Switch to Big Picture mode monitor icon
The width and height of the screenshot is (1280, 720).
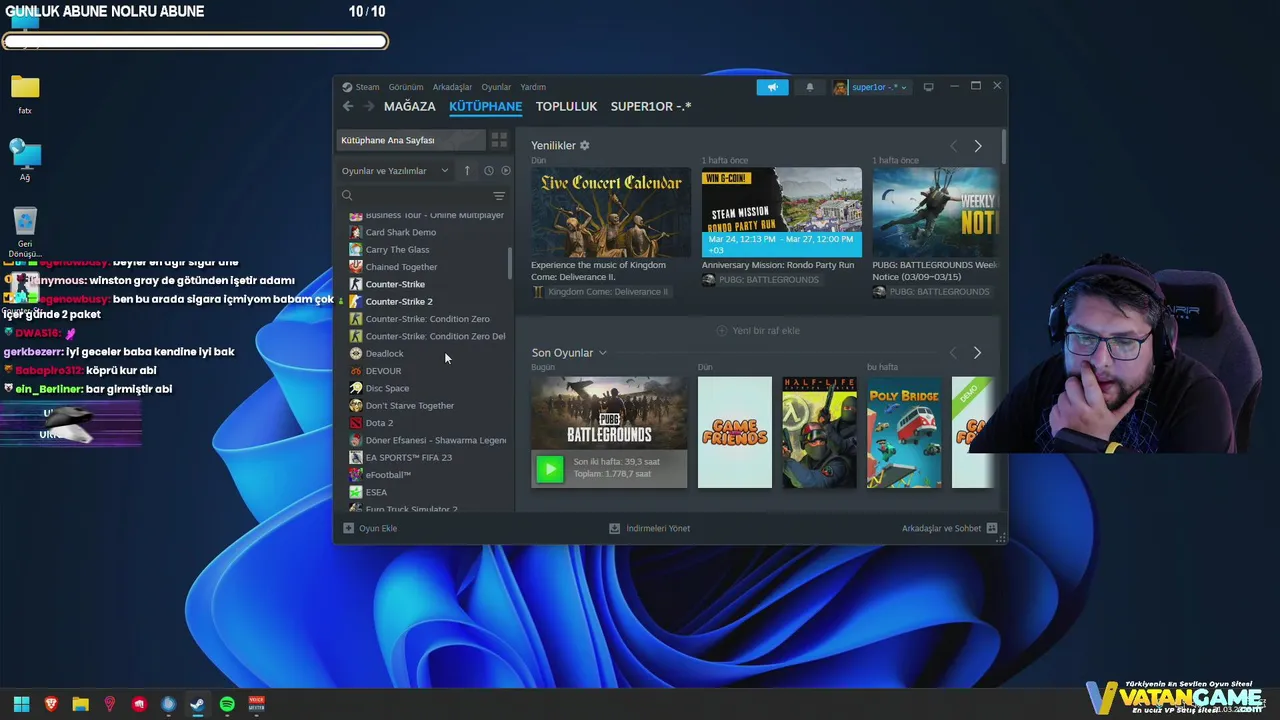[928, 87]
